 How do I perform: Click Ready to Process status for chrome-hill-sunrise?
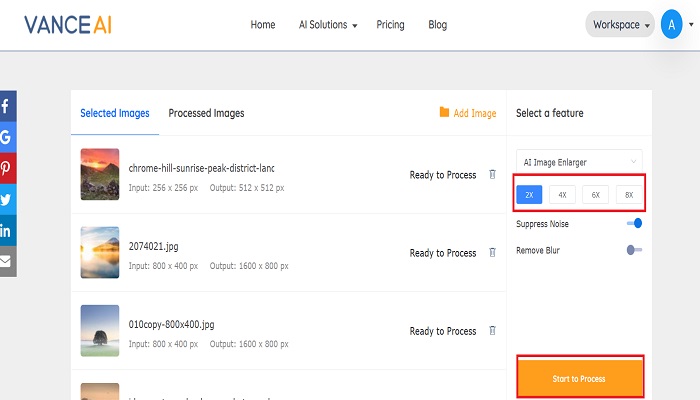pyautogui.click(x=443, y=175)
